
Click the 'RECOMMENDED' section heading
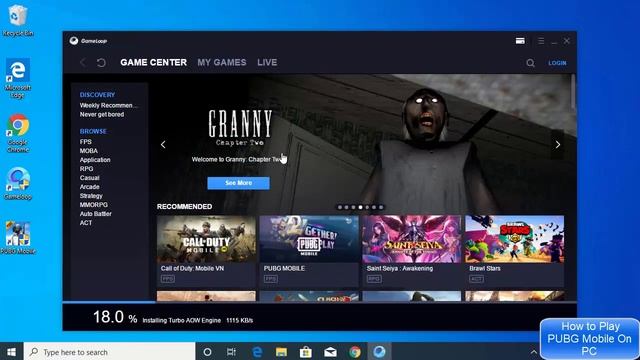184,207
